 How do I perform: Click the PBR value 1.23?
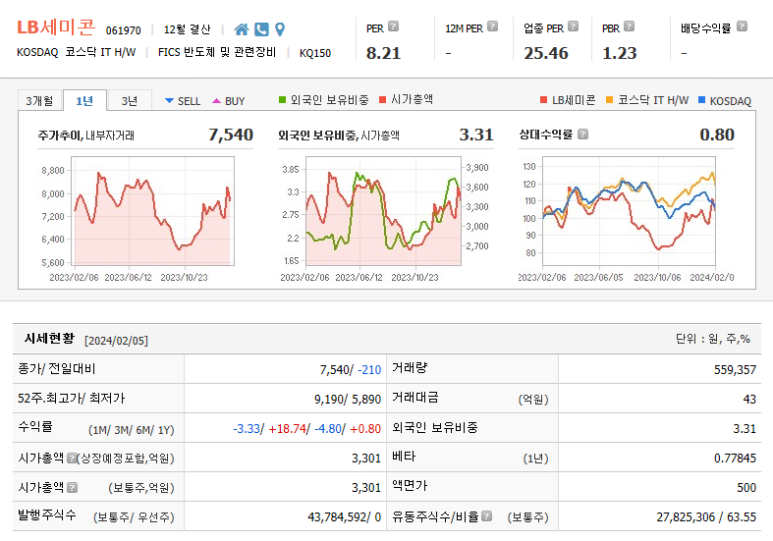[620, 53]
